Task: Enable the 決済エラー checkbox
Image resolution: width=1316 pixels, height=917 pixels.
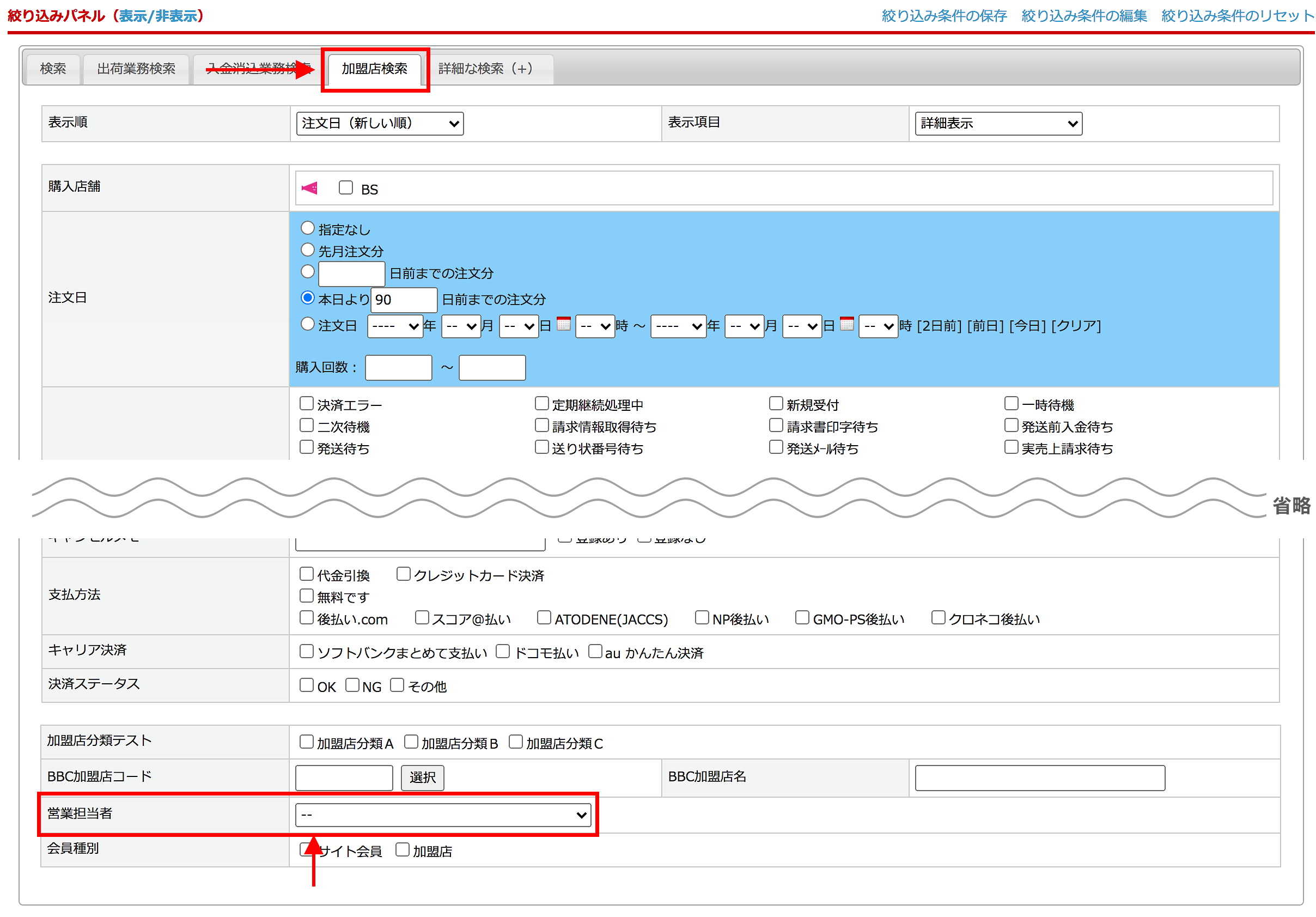Action: 307,404
